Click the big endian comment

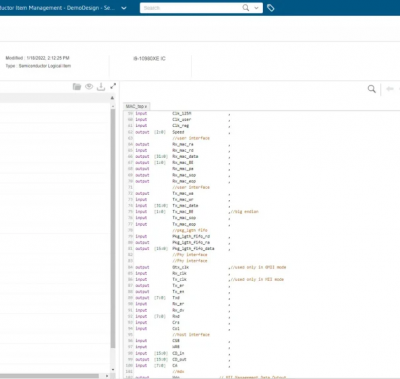coord(245,212)
